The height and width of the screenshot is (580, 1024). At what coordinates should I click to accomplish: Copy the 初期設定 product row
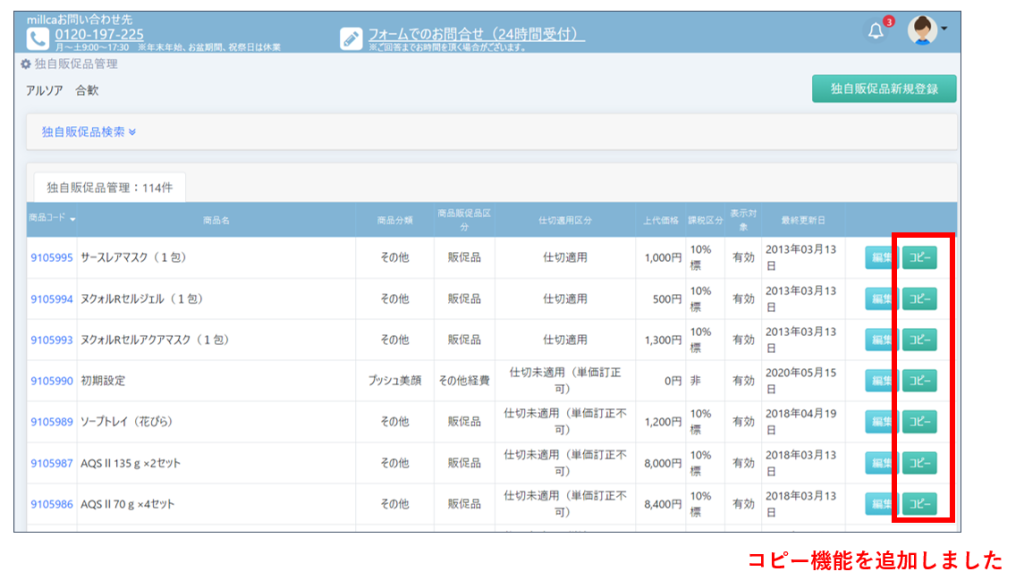(x=919, y=381)
